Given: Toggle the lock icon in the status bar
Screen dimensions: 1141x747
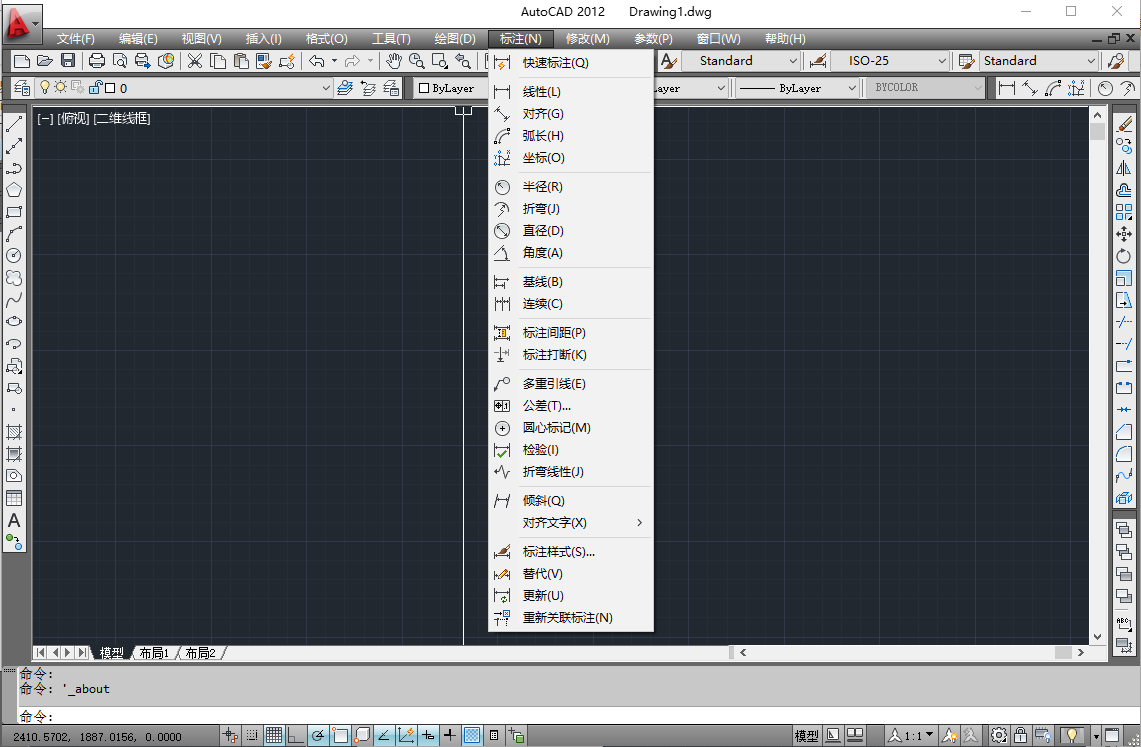Looking at the screenshot, I should [x=1021, y=736].
